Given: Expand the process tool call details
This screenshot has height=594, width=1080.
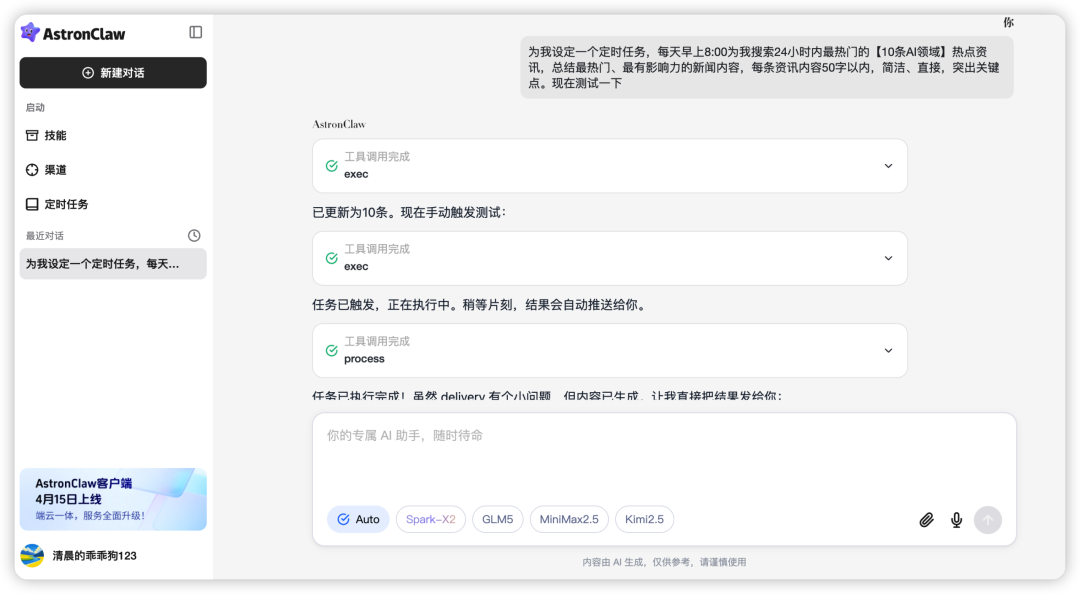Looking at the screenshot, I should [888, 350].
